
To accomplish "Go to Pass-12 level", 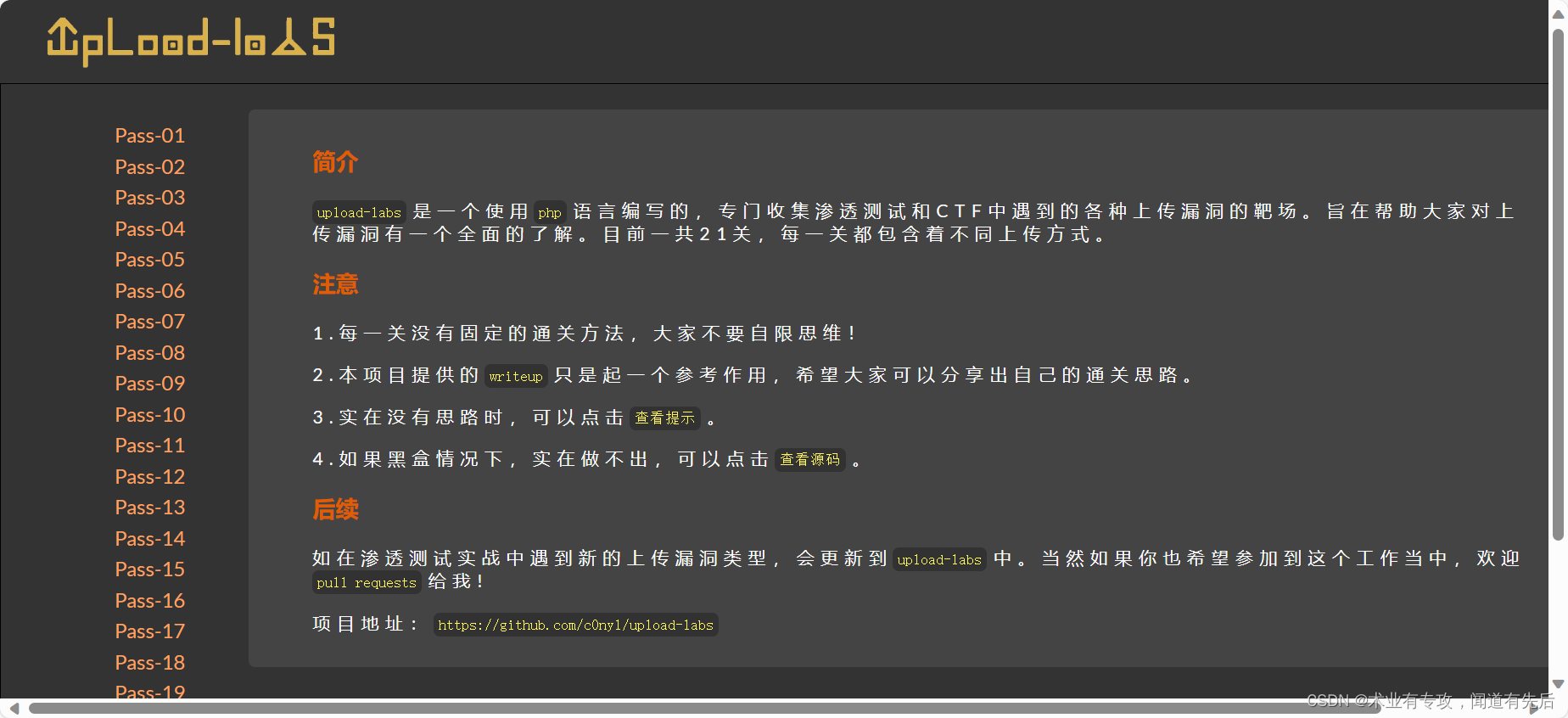I will 150,477.
